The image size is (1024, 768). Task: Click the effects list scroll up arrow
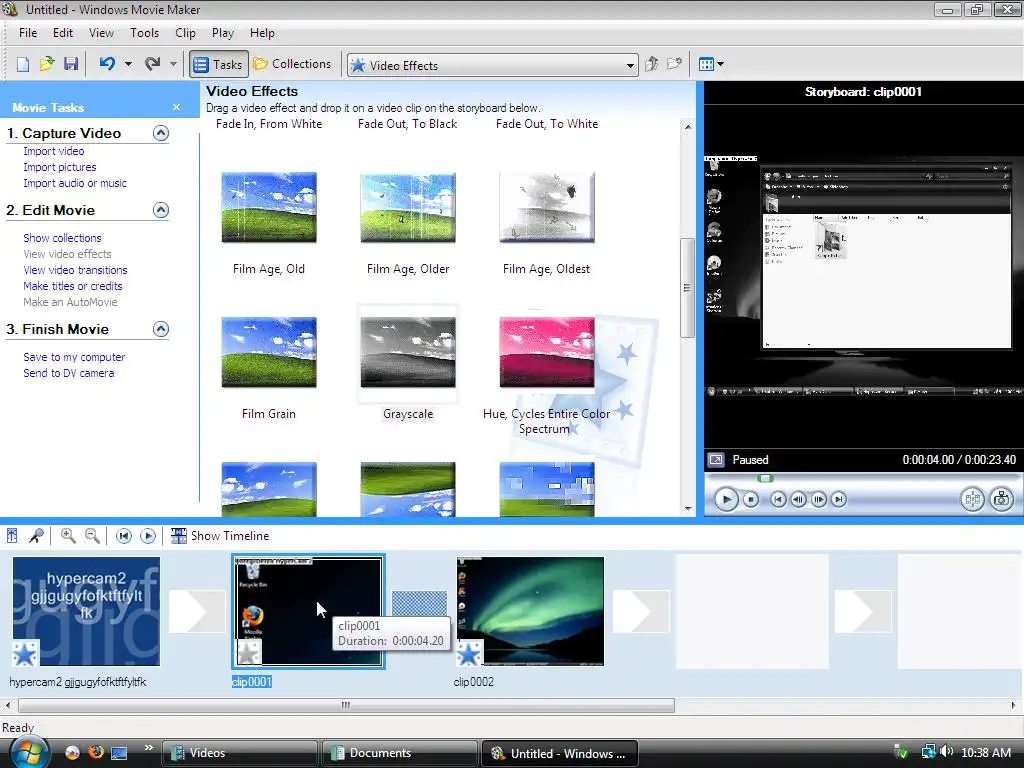(x=688, y=127)
